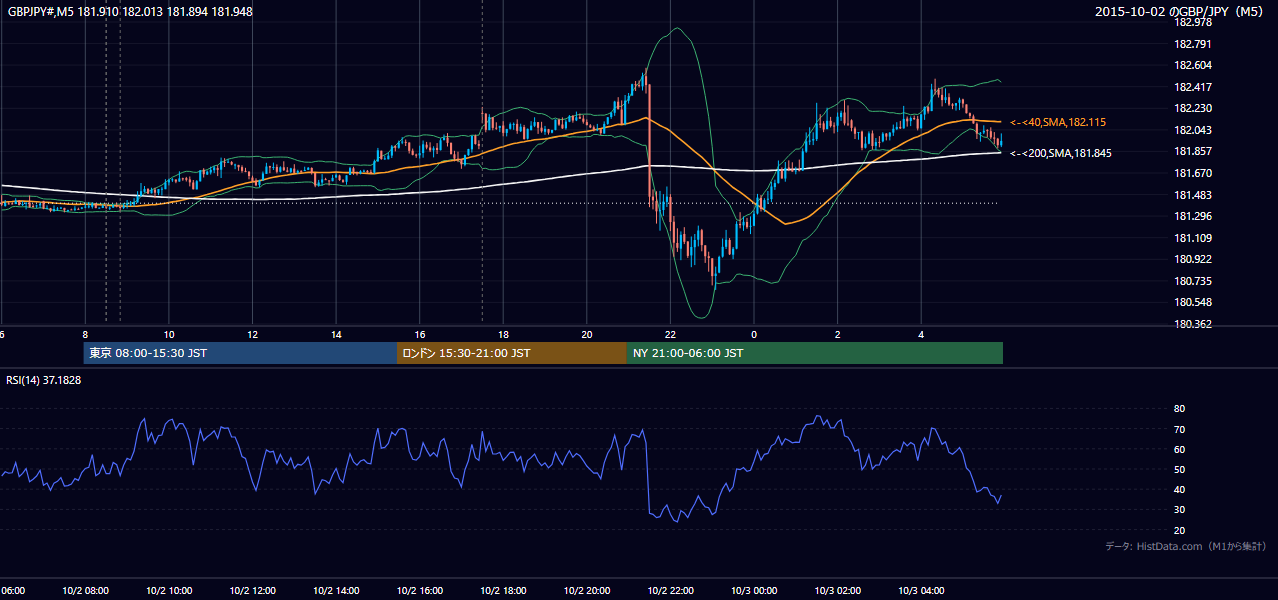Click the 200 SMA 181.845 label
Viewport: 1278px width, 600px height.
[x=1060, y=153]
